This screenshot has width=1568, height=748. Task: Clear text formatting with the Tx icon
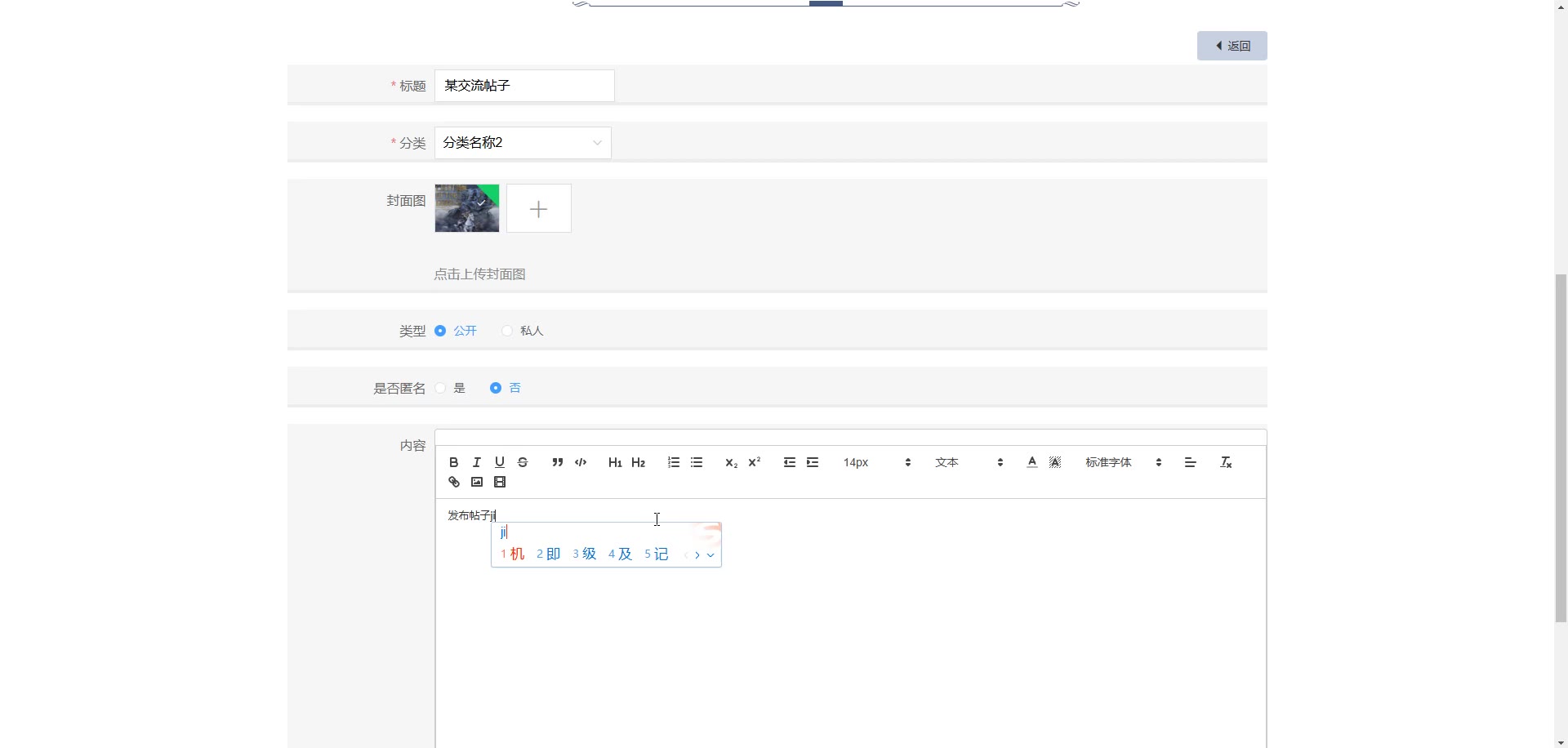tap(1226, 462)
